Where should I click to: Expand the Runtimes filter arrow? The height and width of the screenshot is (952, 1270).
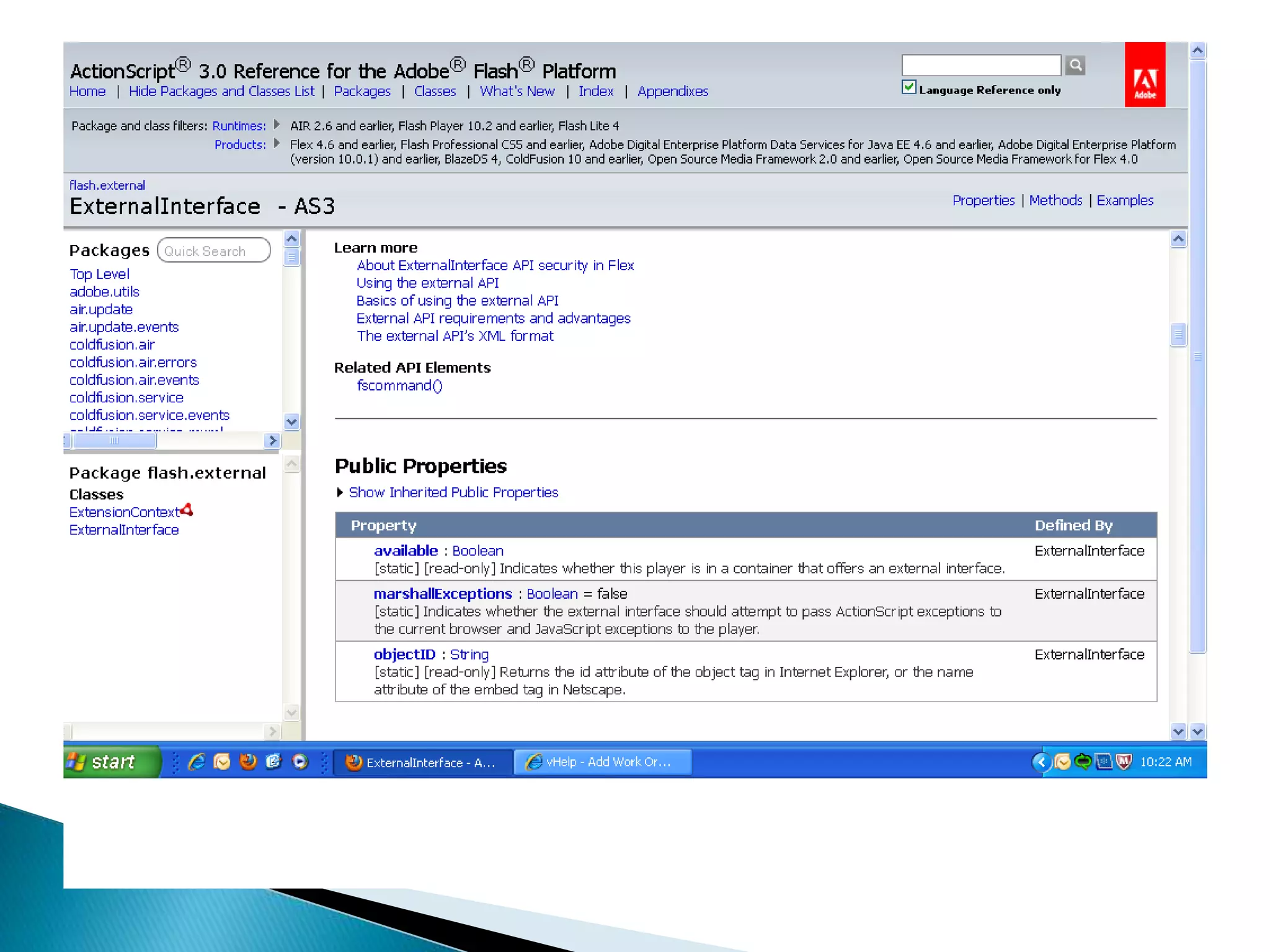point(277,125)
